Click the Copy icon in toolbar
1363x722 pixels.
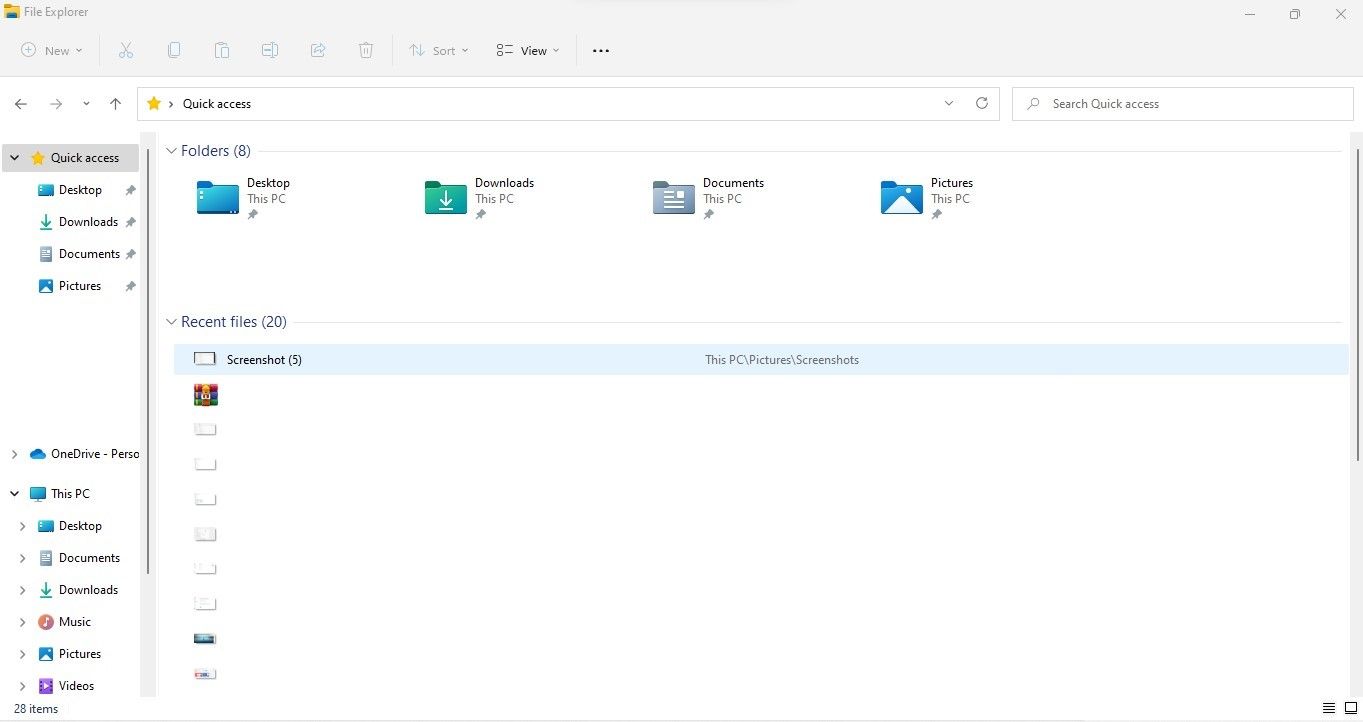174,51
